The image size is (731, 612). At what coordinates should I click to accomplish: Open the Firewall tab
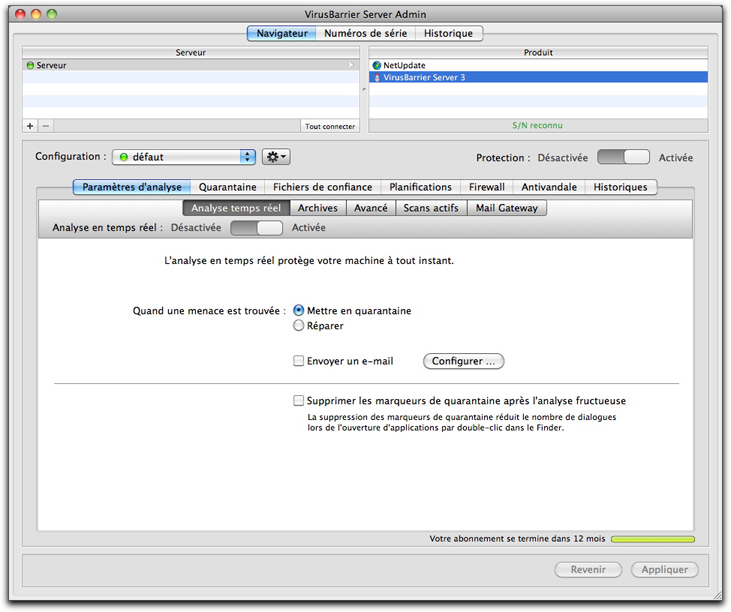(x=487, y=187)
